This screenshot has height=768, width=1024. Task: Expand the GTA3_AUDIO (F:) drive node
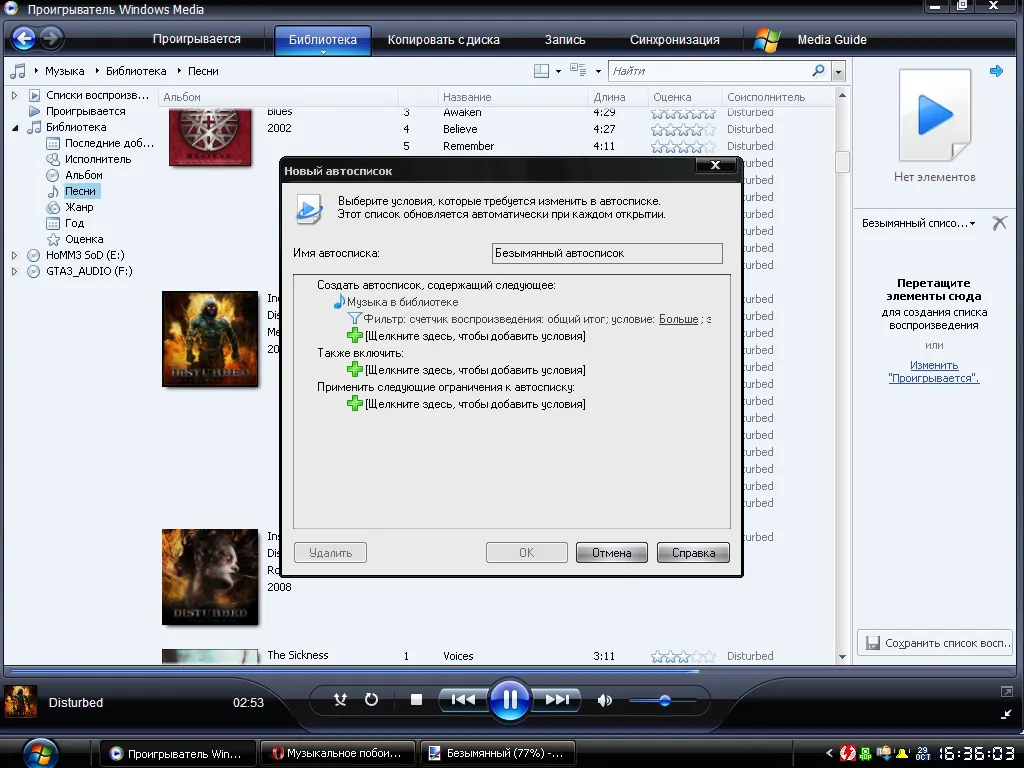(x=14, y=271)
